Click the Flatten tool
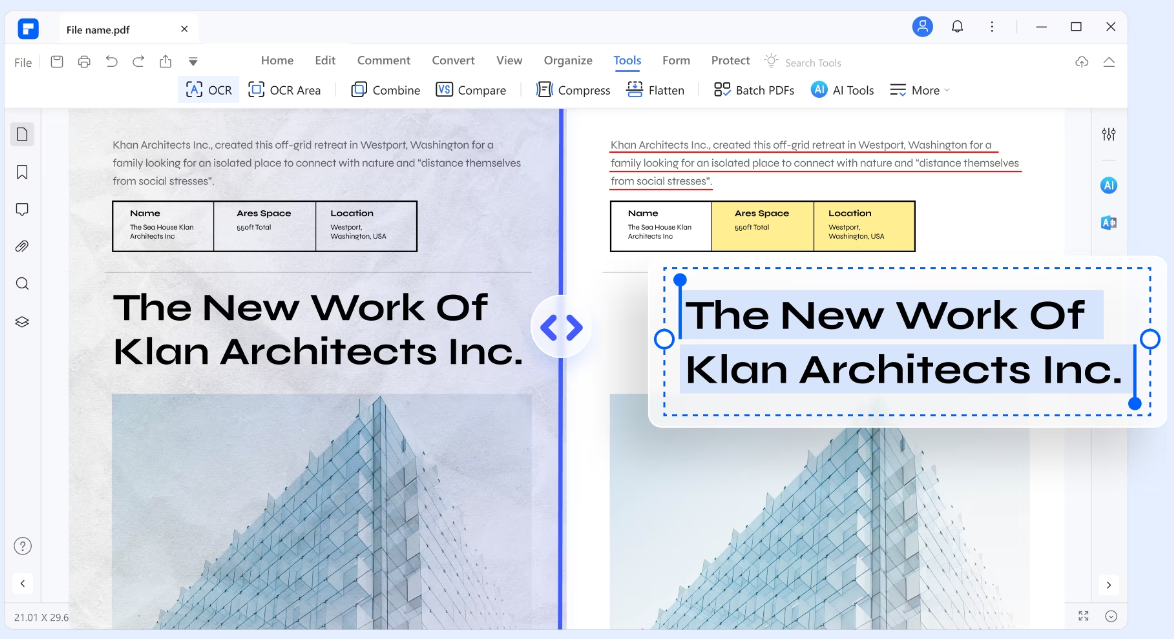Viewport: 1174px width, 639px height. (x=655, y=90)
